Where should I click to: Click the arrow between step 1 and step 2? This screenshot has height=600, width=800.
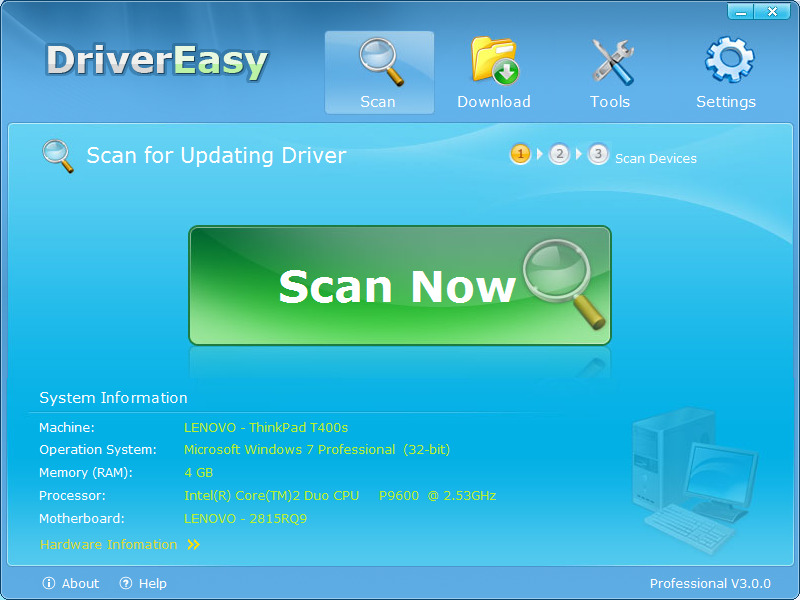(x=540, y=155)
